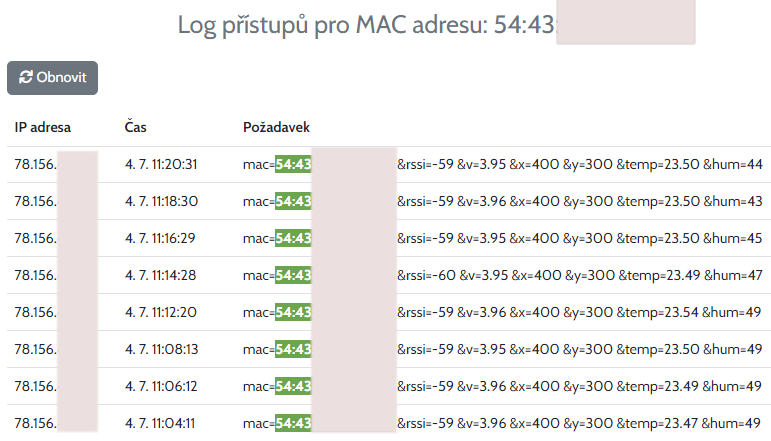This screenshot has height=441, width=771.
Task: Select the timestamp 4. 7. 11:18:30
Action: 161,202
